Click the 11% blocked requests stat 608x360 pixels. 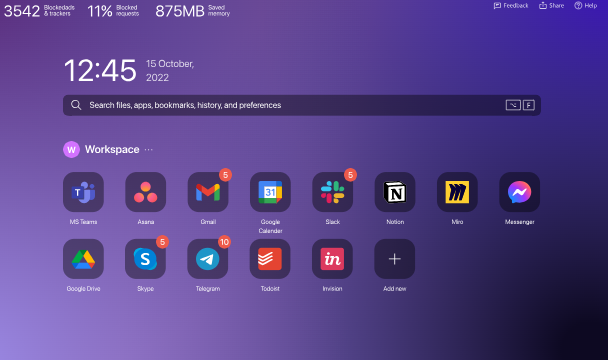click(x=113, y=11)
